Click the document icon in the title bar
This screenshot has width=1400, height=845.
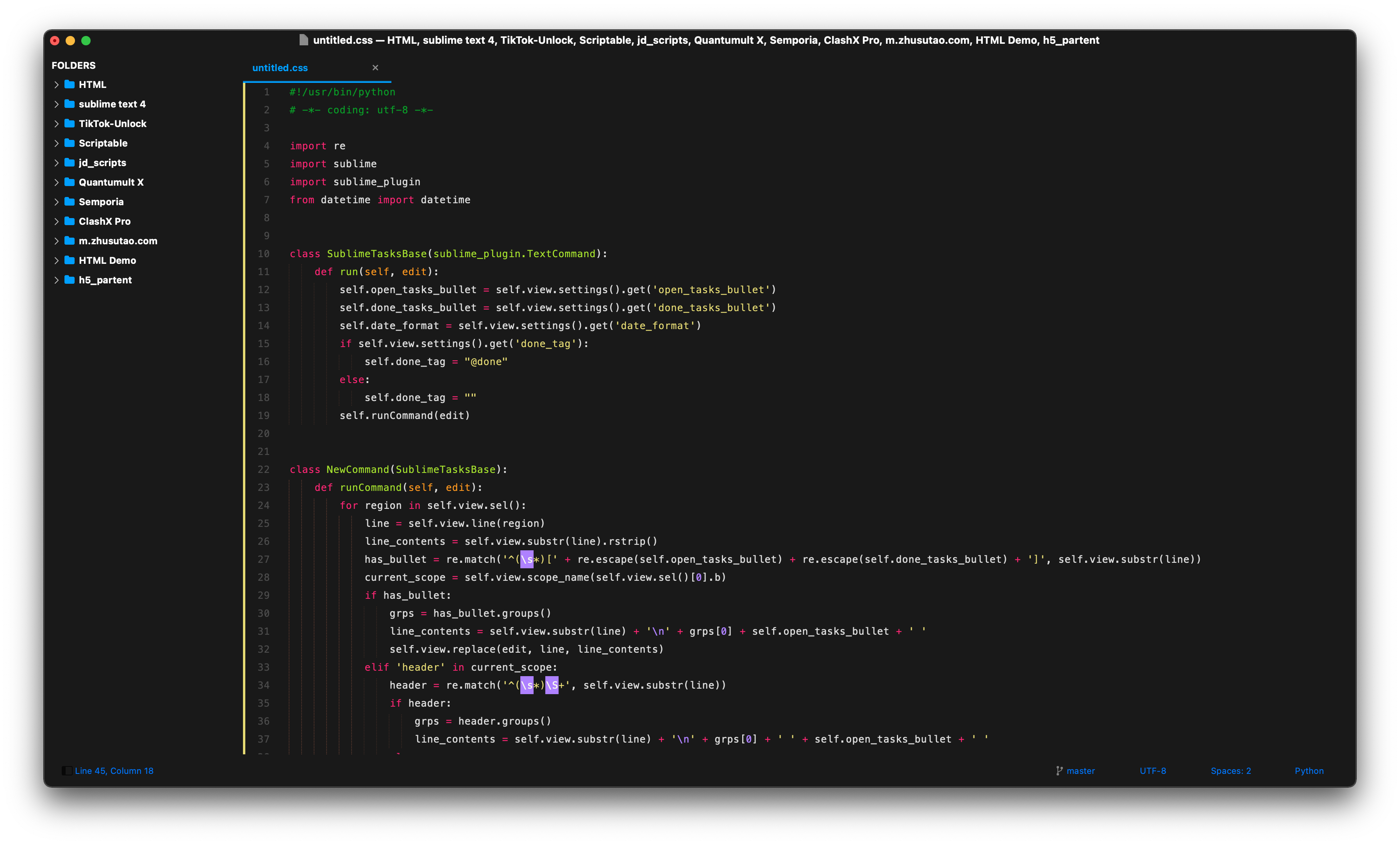(304, 40)
